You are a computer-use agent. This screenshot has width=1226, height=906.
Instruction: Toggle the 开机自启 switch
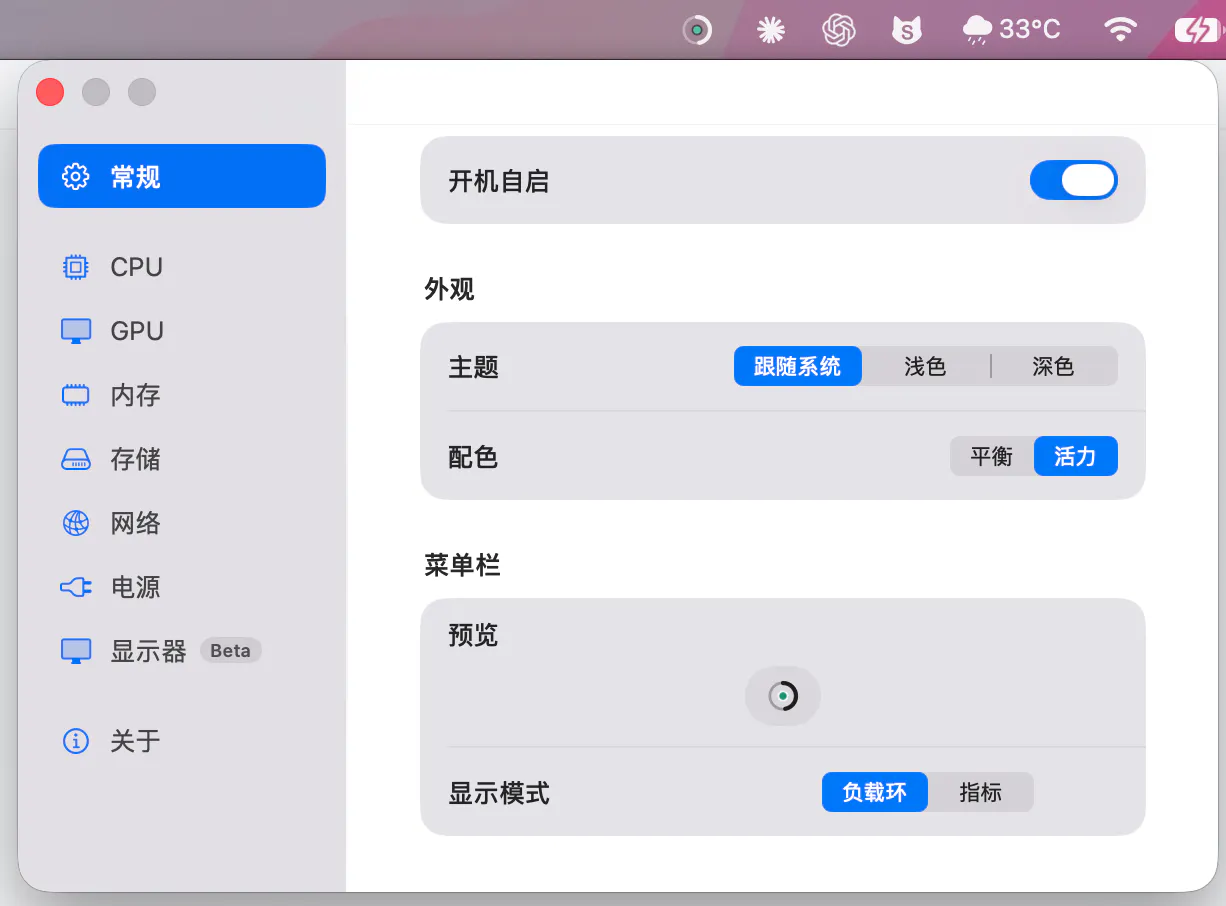pyautogui.click(x=1074, y=181)
